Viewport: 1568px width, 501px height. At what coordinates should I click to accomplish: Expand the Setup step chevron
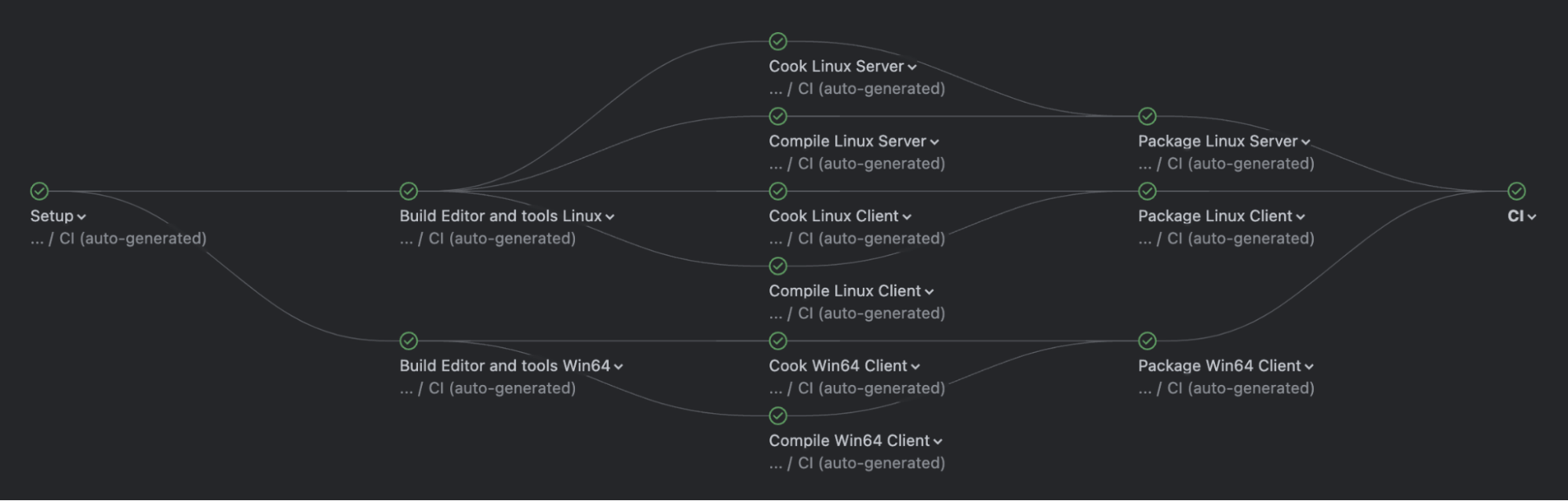click(82, 217)
